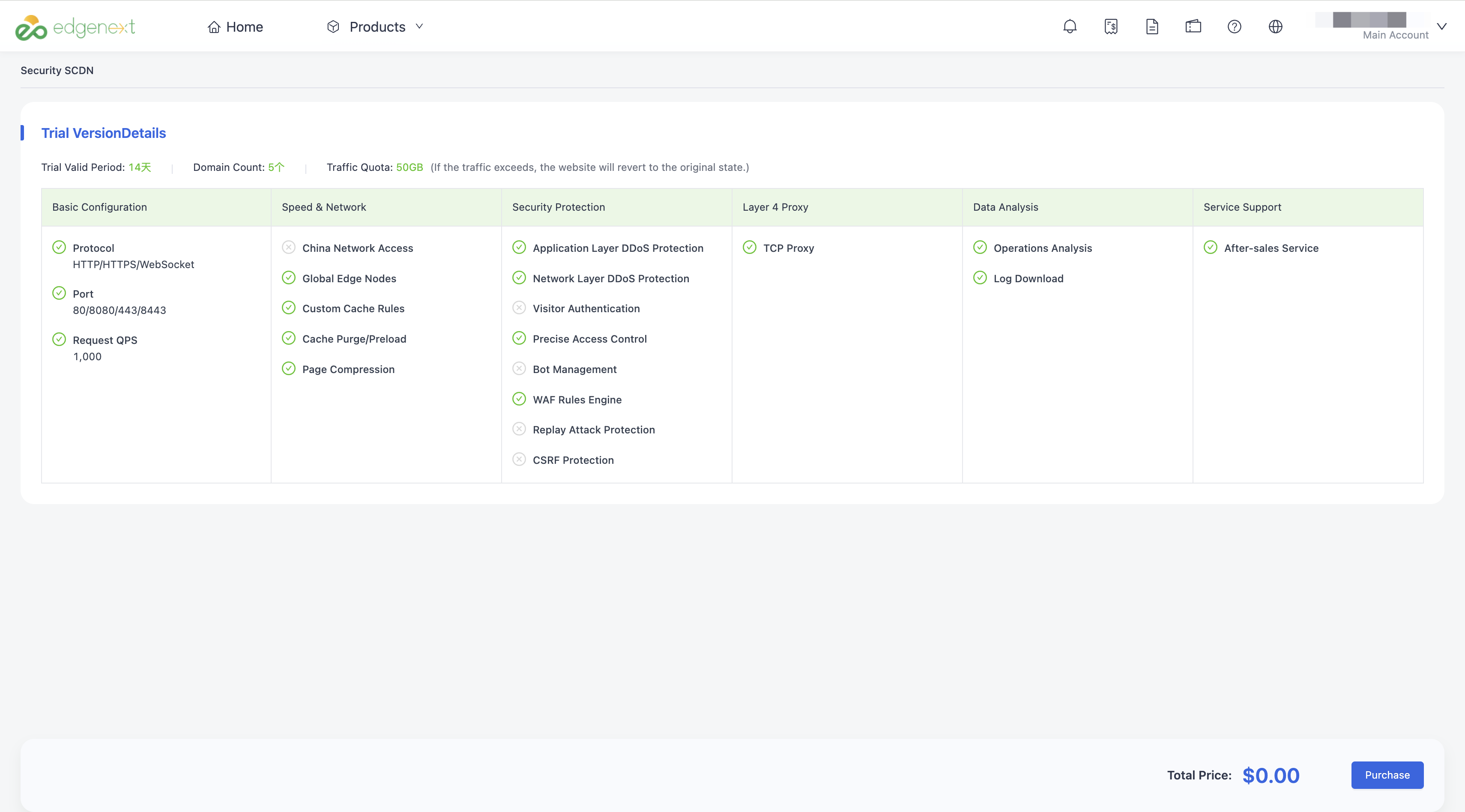Click the CSRF Protection label
This screenshot has height=812, width=1465.
[573, 460]
